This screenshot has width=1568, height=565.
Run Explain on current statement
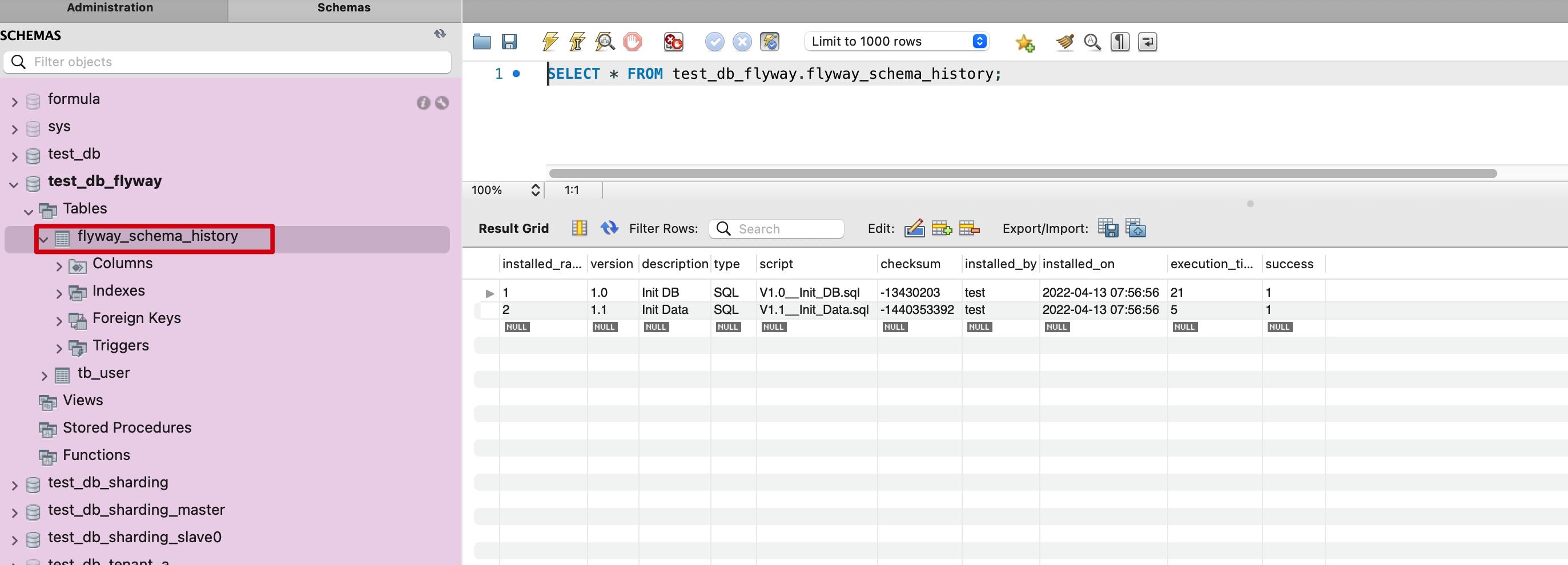(x=605, y=41)
